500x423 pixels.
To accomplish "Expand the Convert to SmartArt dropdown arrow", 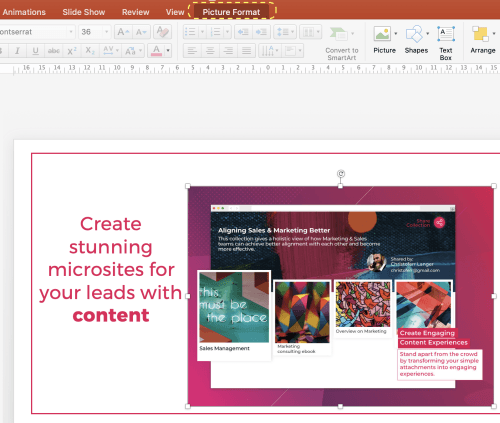I will (x=352, y=34).
